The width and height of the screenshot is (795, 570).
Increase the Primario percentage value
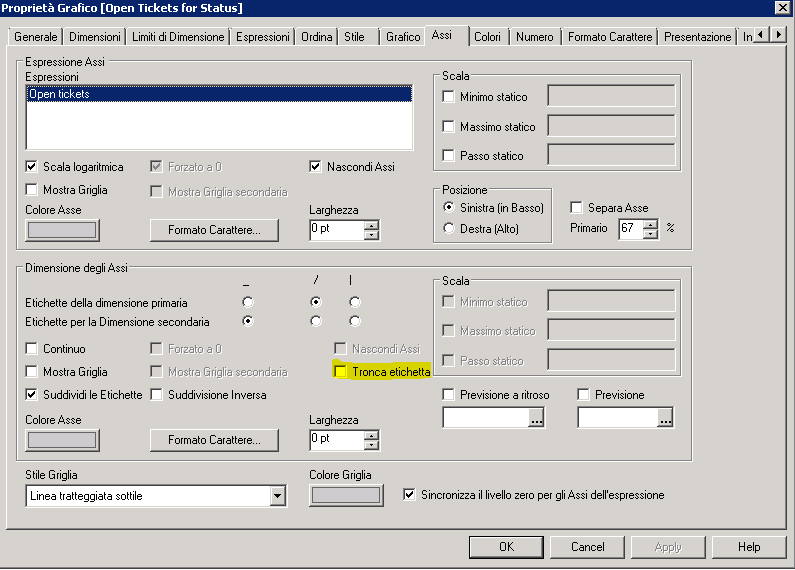point(652,224)
